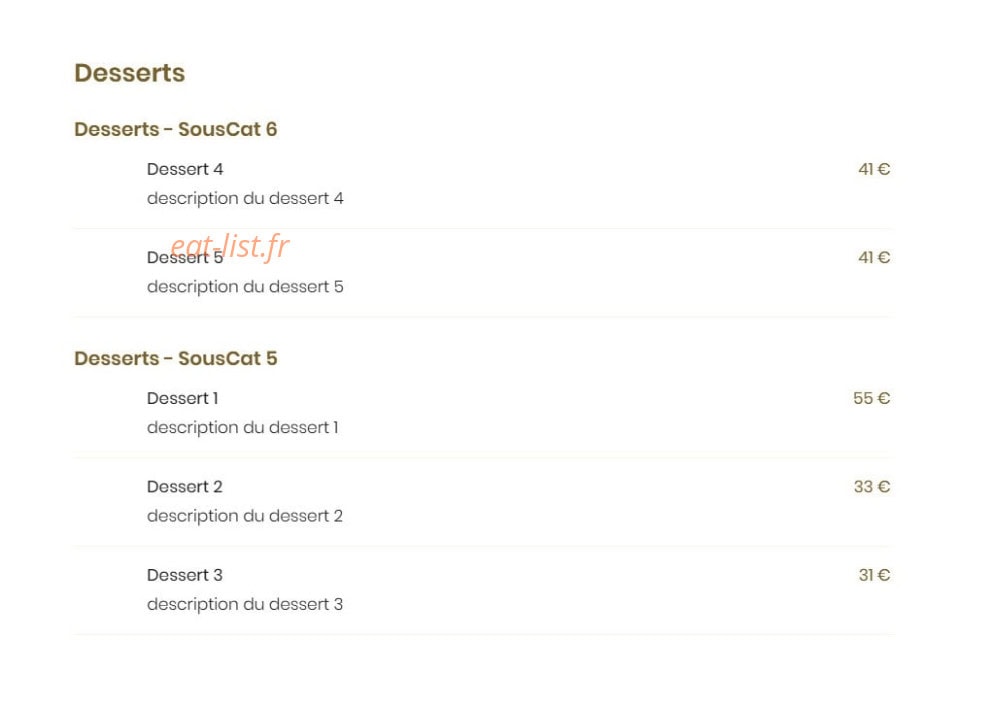Click the Desserts main heading

coord(129,73)
